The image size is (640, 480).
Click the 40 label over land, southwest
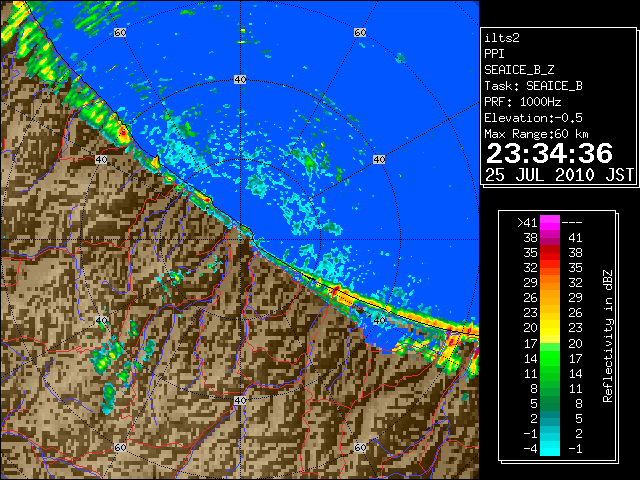101,320
